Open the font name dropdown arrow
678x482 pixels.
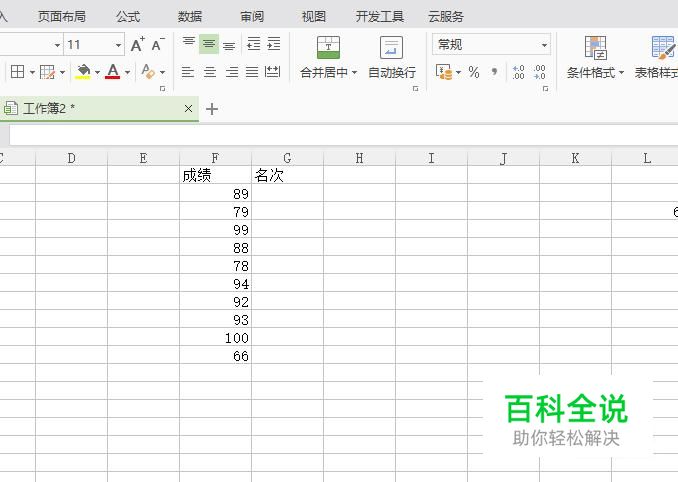click(57, 45)
